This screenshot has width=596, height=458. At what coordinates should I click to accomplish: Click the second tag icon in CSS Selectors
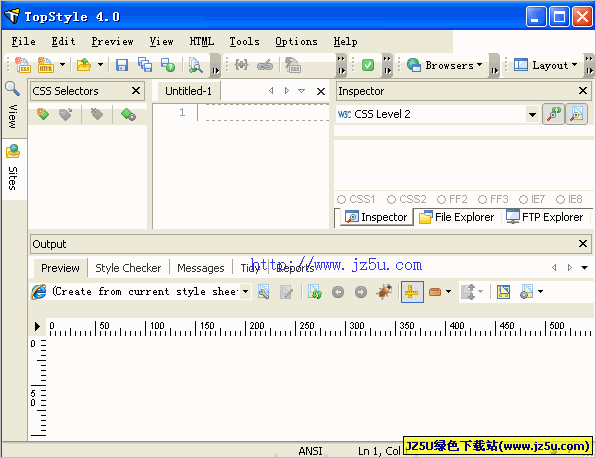pyautogui.click(x=66, y=114)
